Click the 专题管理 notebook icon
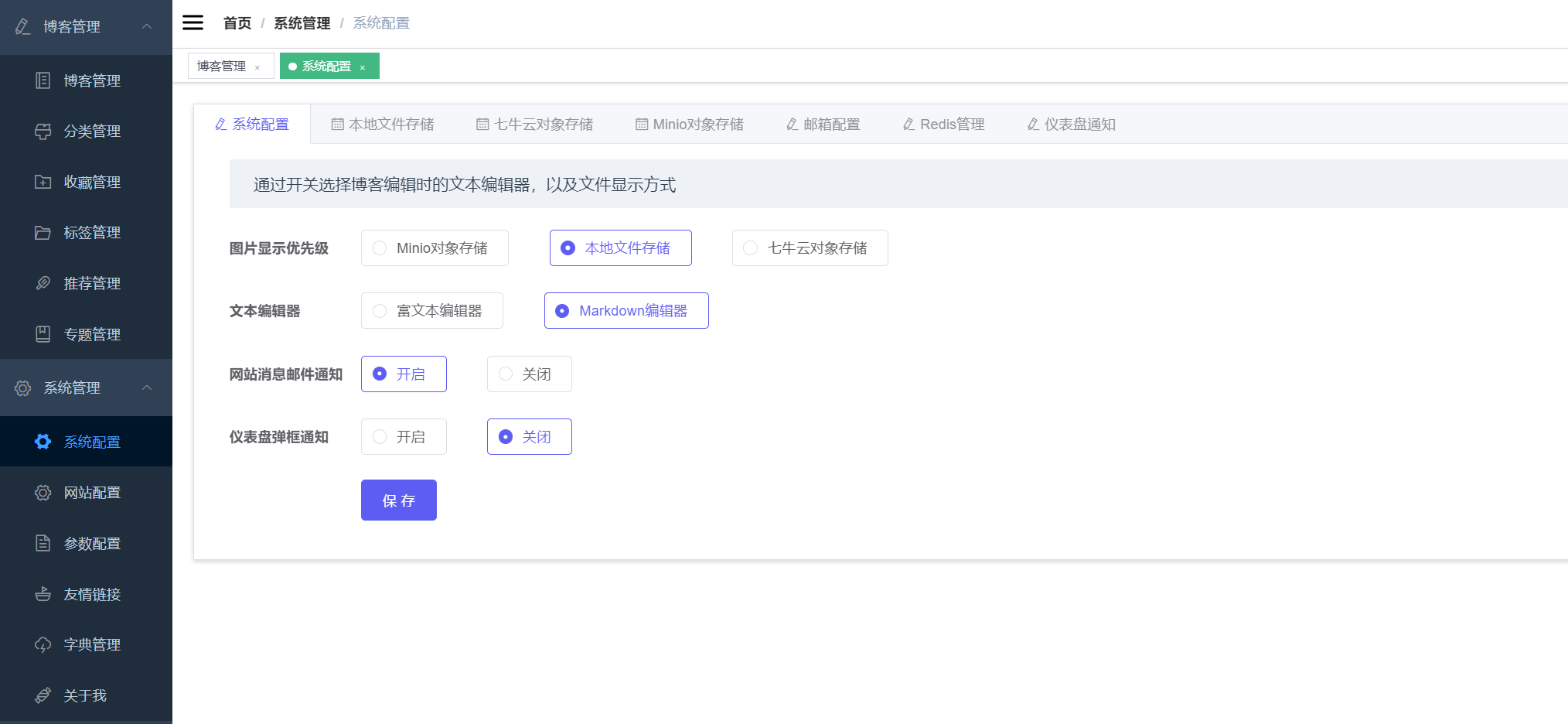Screen dimensions: 1568x724 [x=43, y=334]
